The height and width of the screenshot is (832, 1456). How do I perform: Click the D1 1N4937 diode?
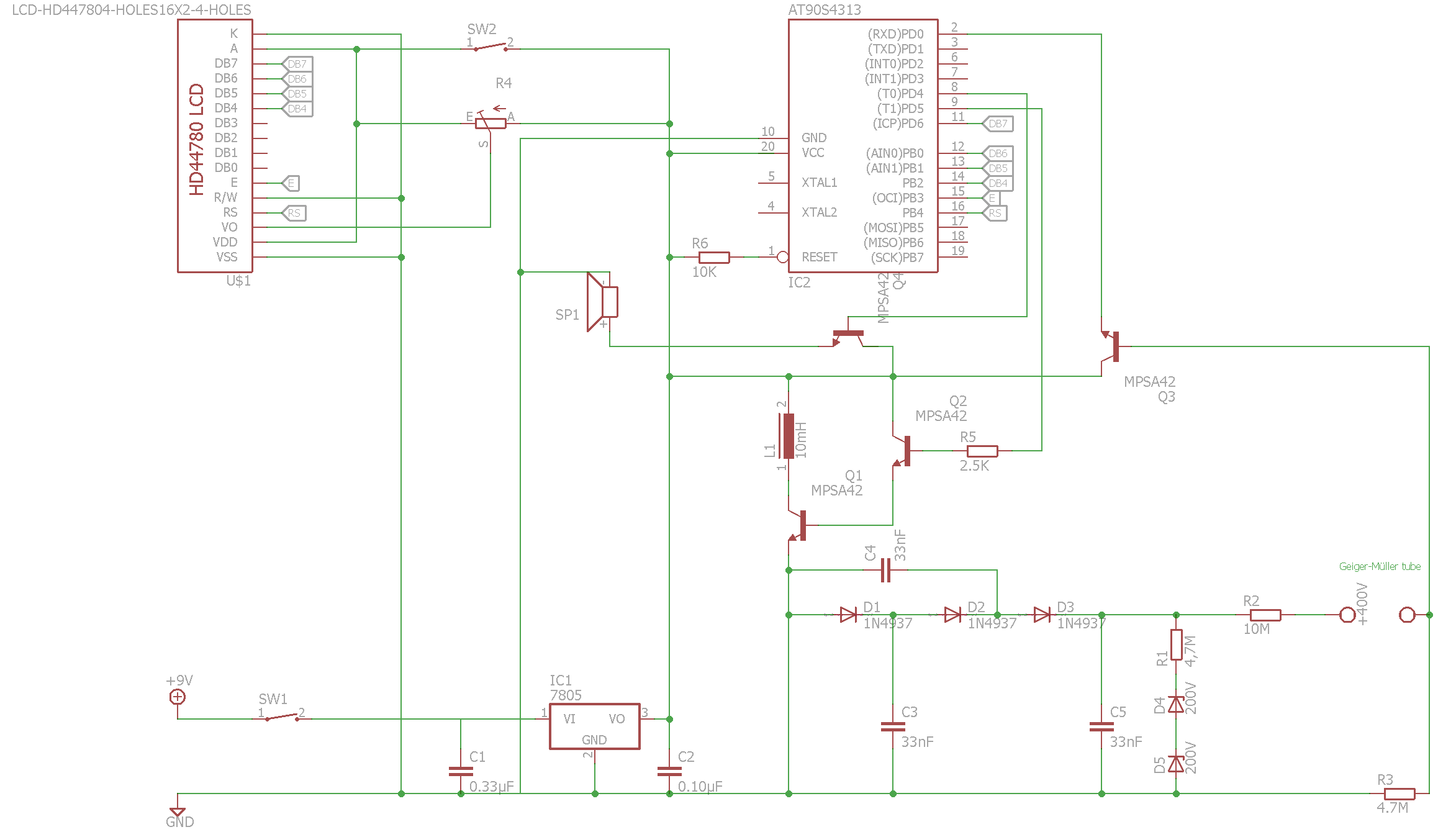point(848,615)
